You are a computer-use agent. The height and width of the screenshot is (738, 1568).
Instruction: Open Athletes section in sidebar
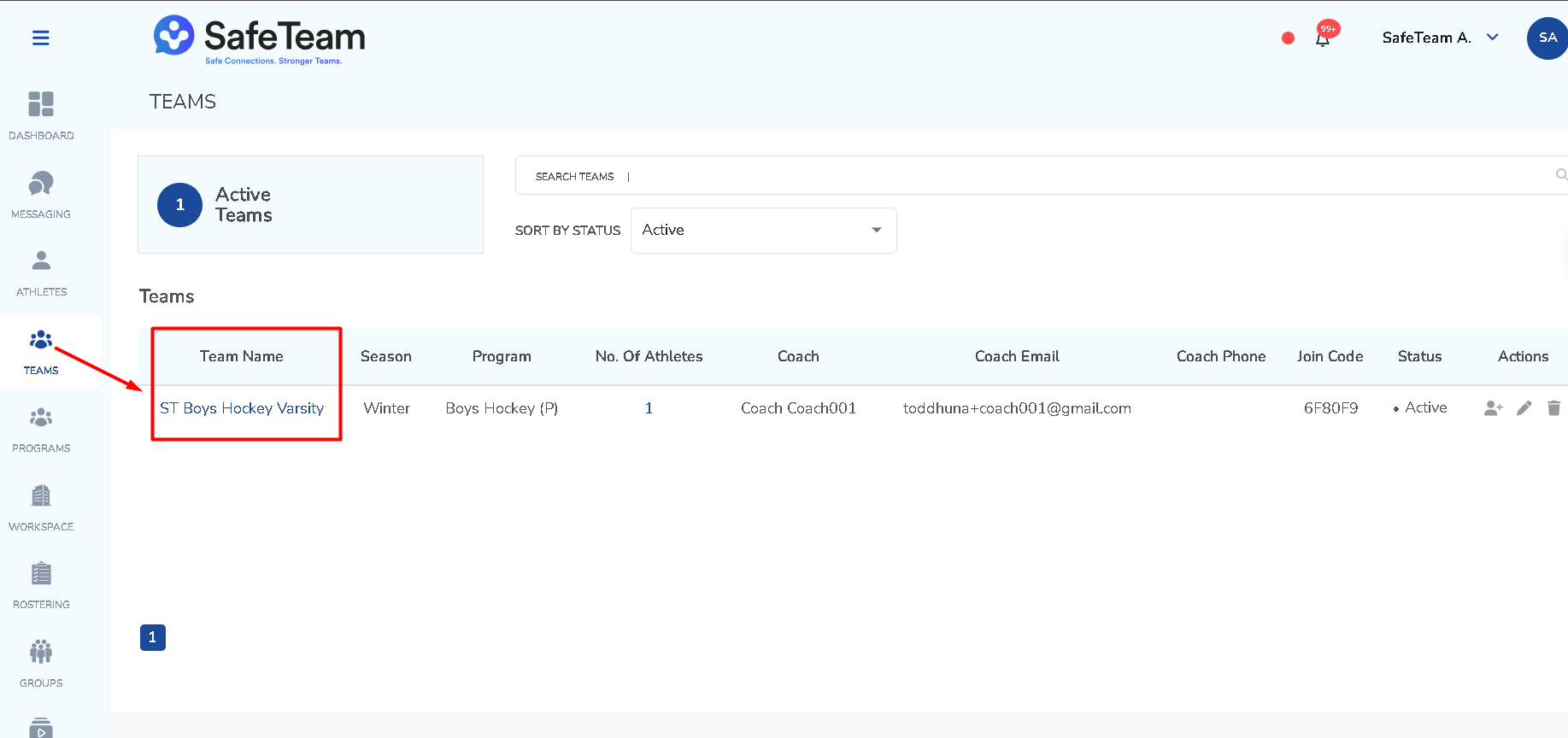[x=41, y=273]
